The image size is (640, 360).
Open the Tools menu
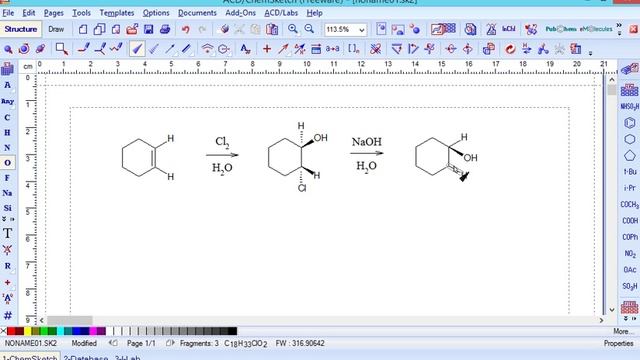82,13
